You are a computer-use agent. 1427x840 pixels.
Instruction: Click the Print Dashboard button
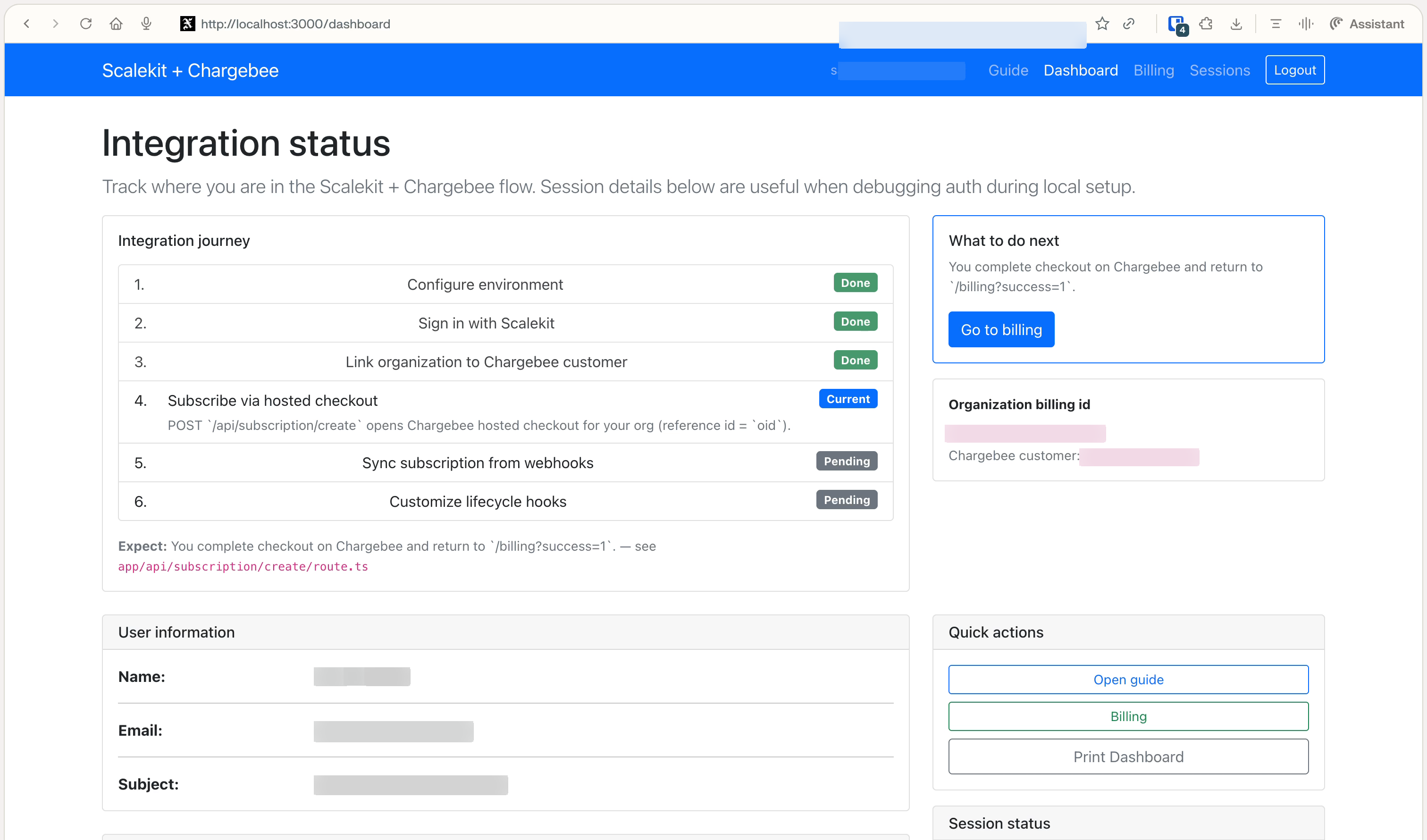coord(1128,756)
